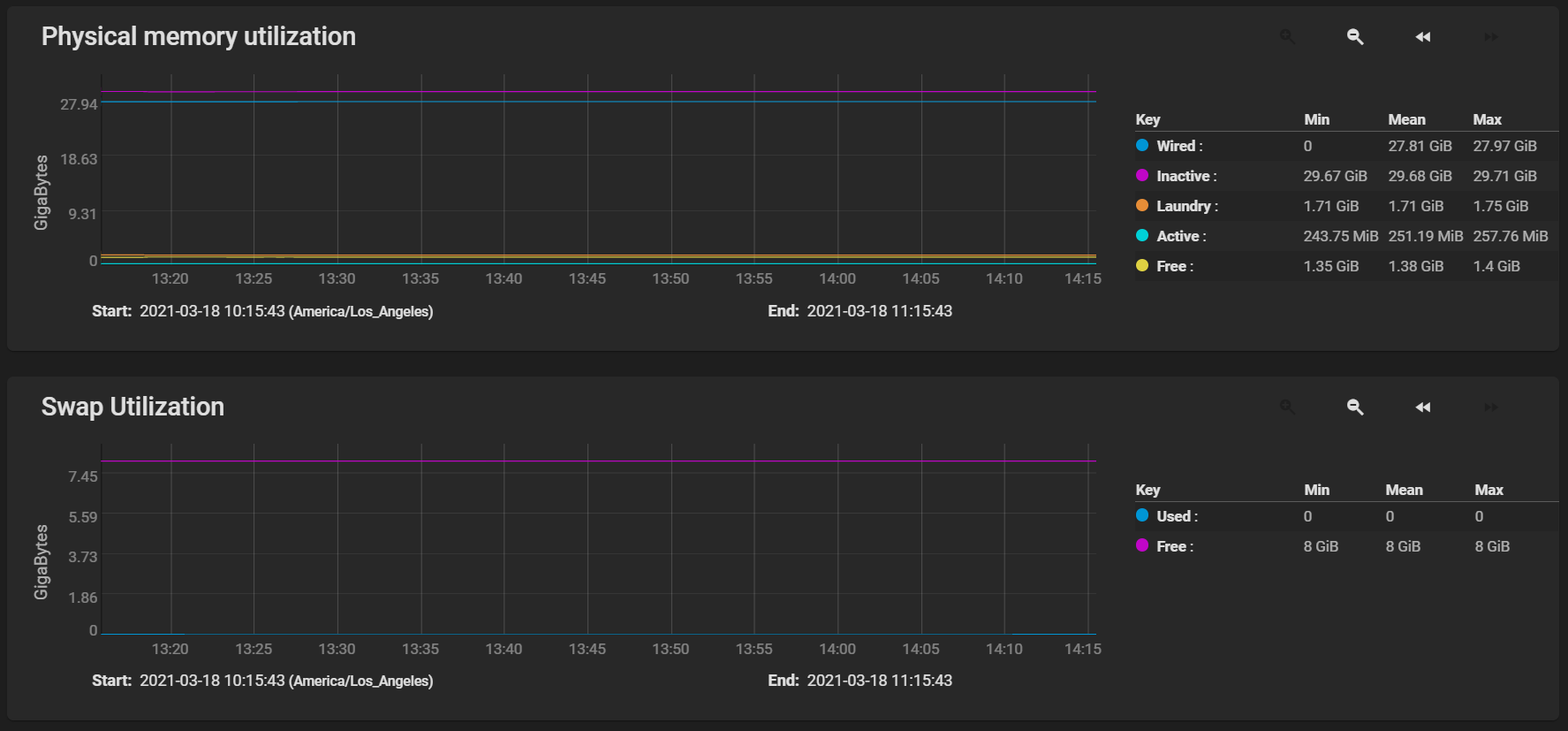
Task: Click the 27.94 y-axis label
Action: 79,104
